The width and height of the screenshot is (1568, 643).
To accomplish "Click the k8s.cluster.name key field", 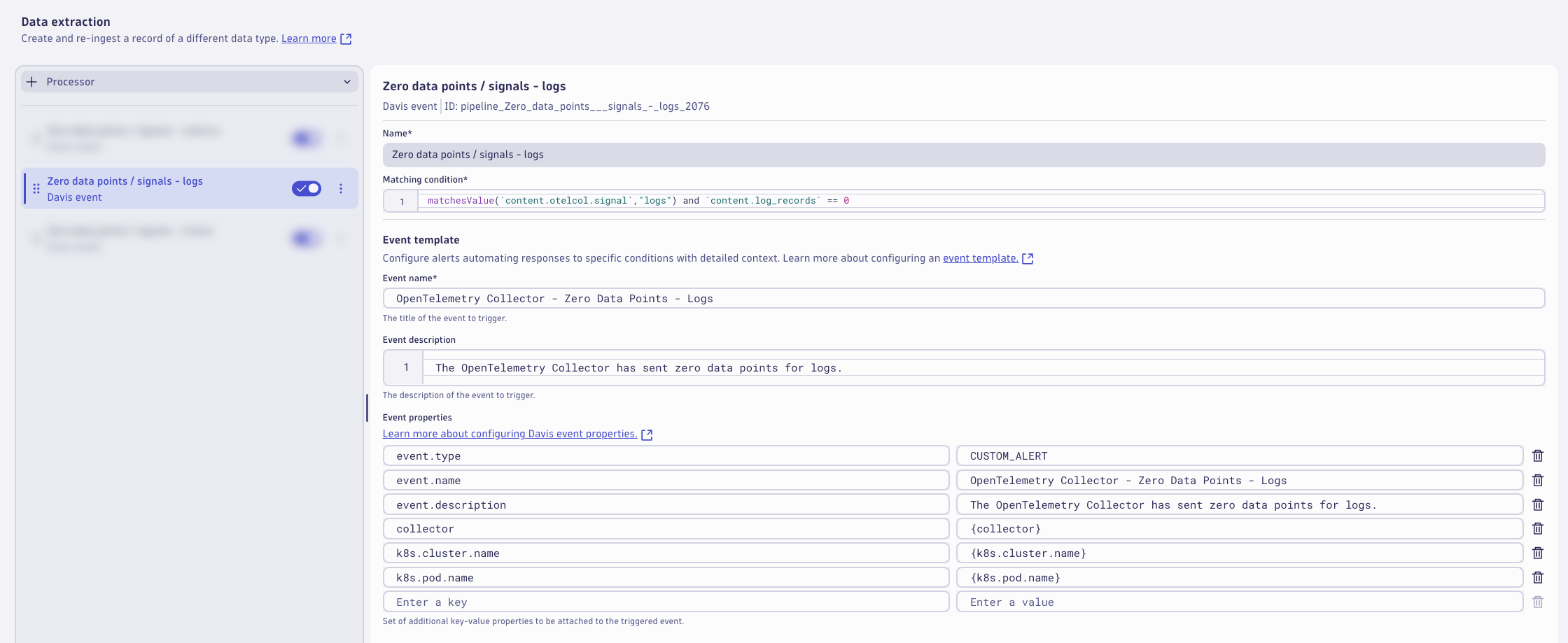I will click(x=666, y=553).
